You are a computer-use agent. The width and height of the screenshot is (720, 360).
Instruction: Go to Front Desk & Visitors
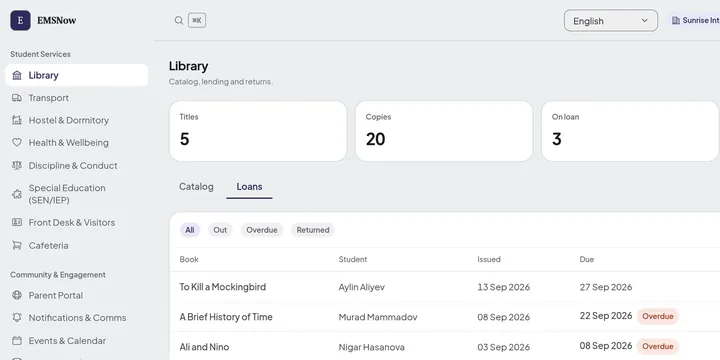click(77, 223)
